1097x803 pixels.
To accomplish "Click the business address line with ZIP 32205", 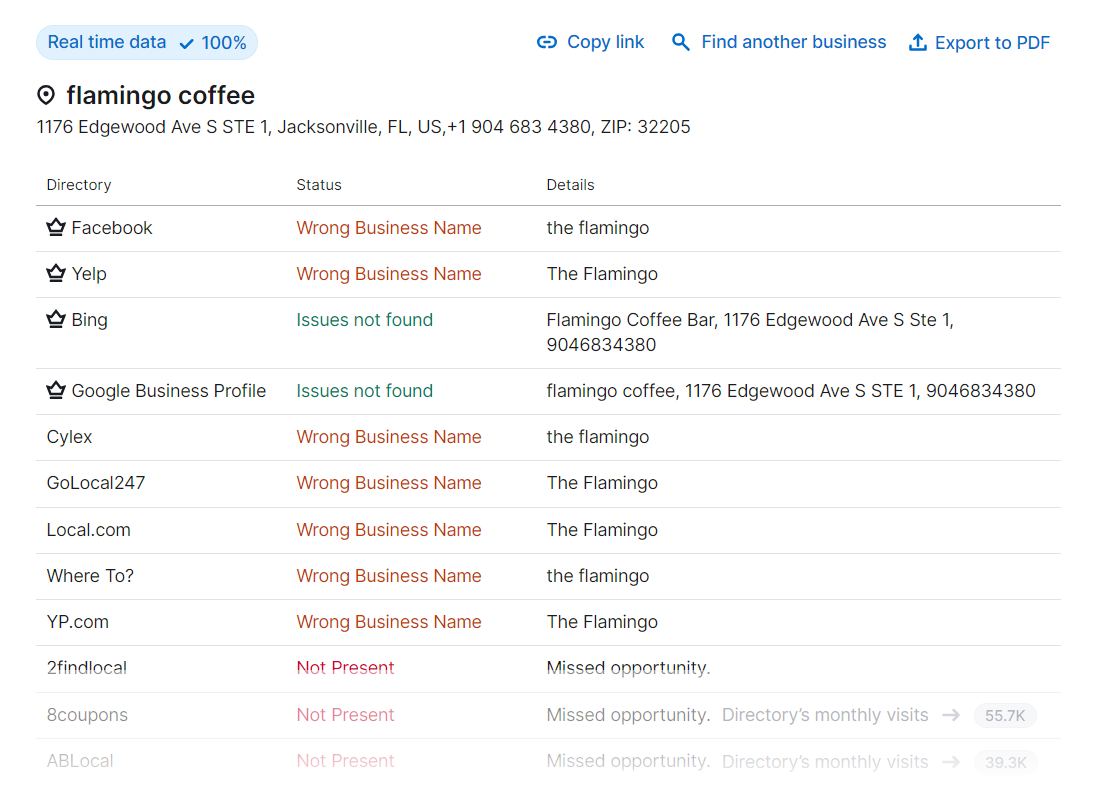I will (363, 127).
